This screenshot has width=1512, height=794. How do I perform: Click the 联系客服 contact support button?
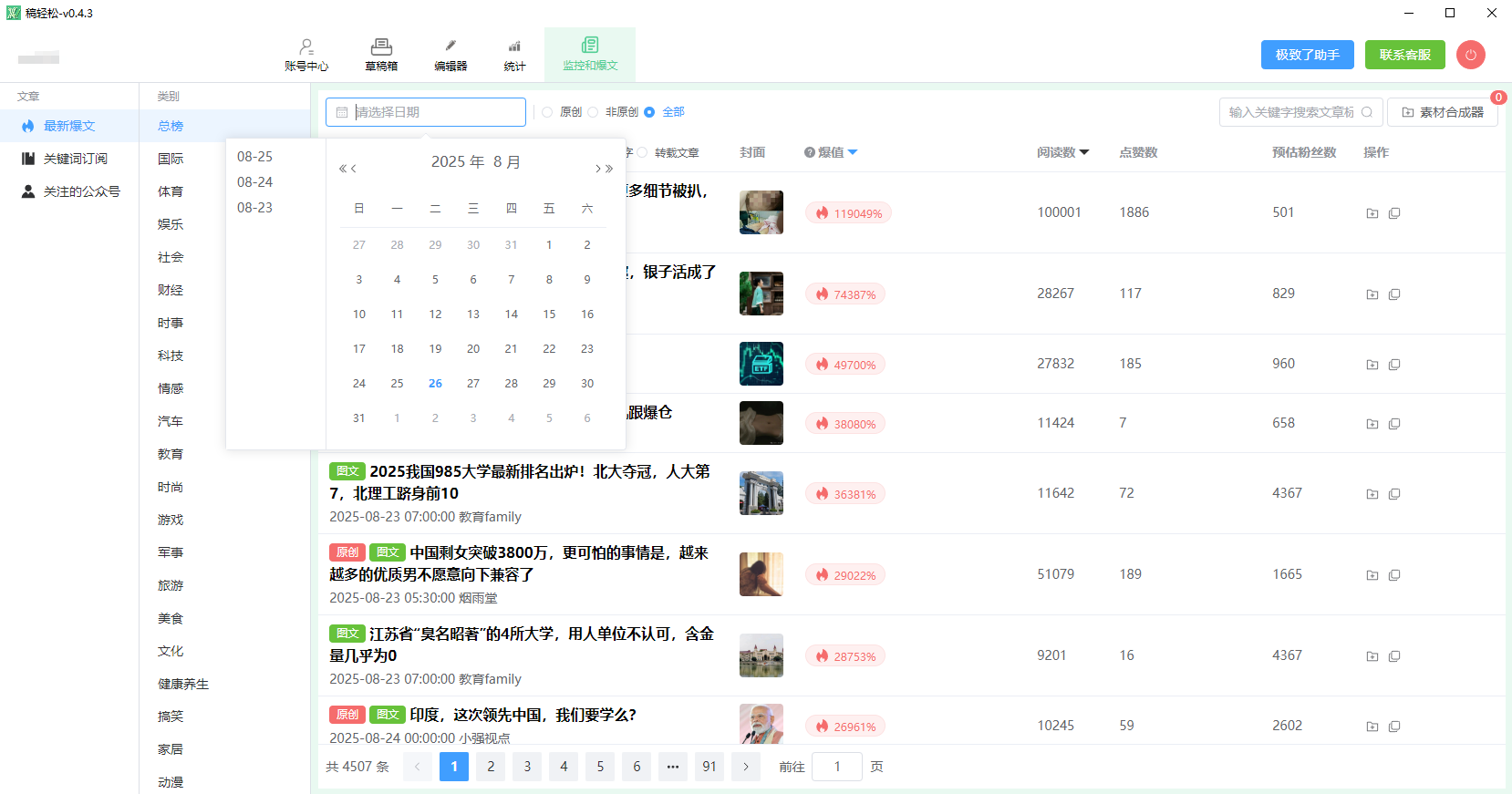(x=1405, y=55)
